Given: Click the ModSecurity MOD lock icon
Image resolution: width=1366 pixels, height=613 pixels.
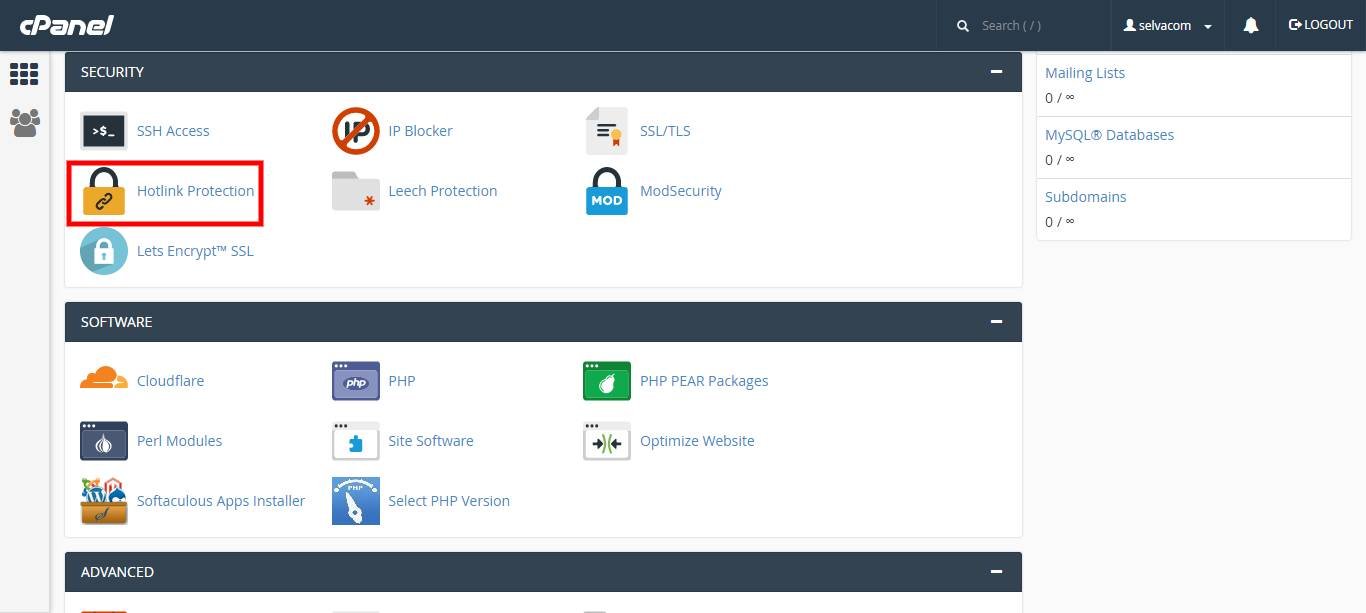Looking at the screenshot, I should [x=607, y=191].
